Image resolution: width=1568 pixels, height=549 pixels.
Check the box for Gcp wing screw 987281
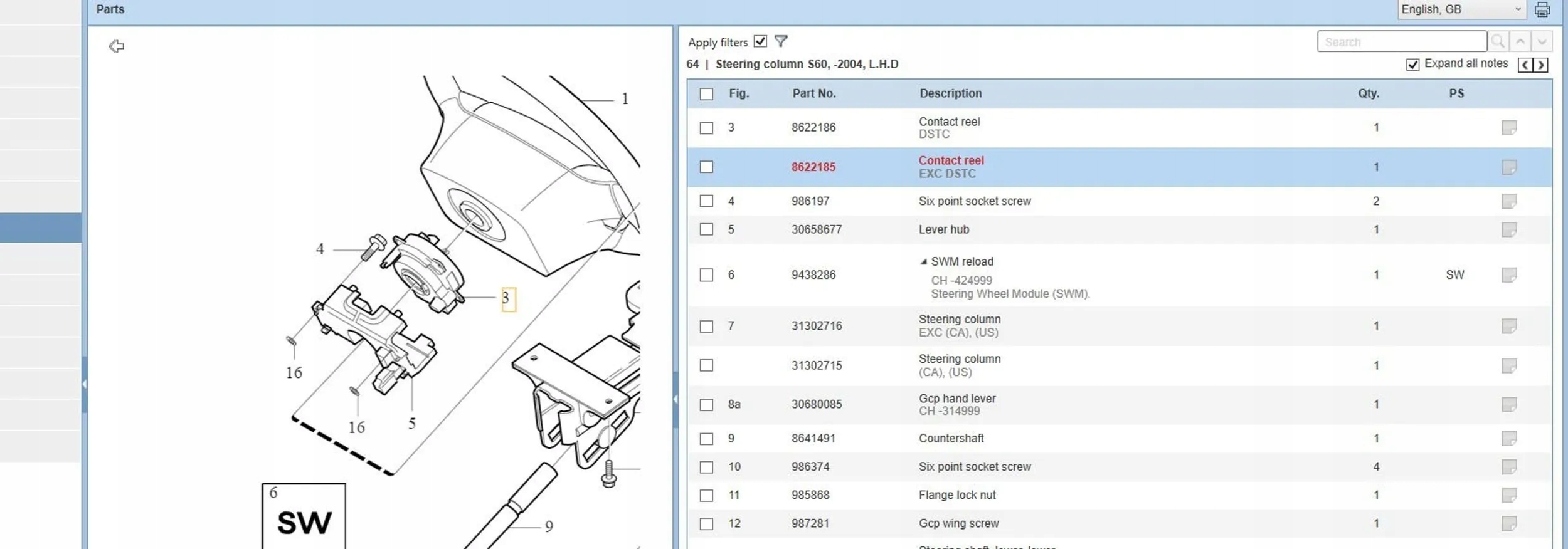[x=706, y=524]
